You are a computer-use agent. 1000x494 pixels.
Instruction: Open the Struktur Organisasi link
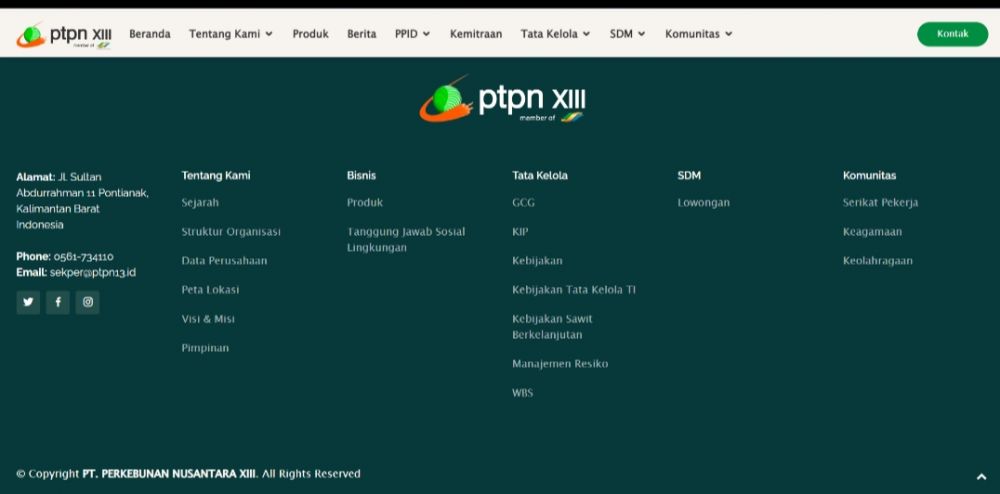231,231
